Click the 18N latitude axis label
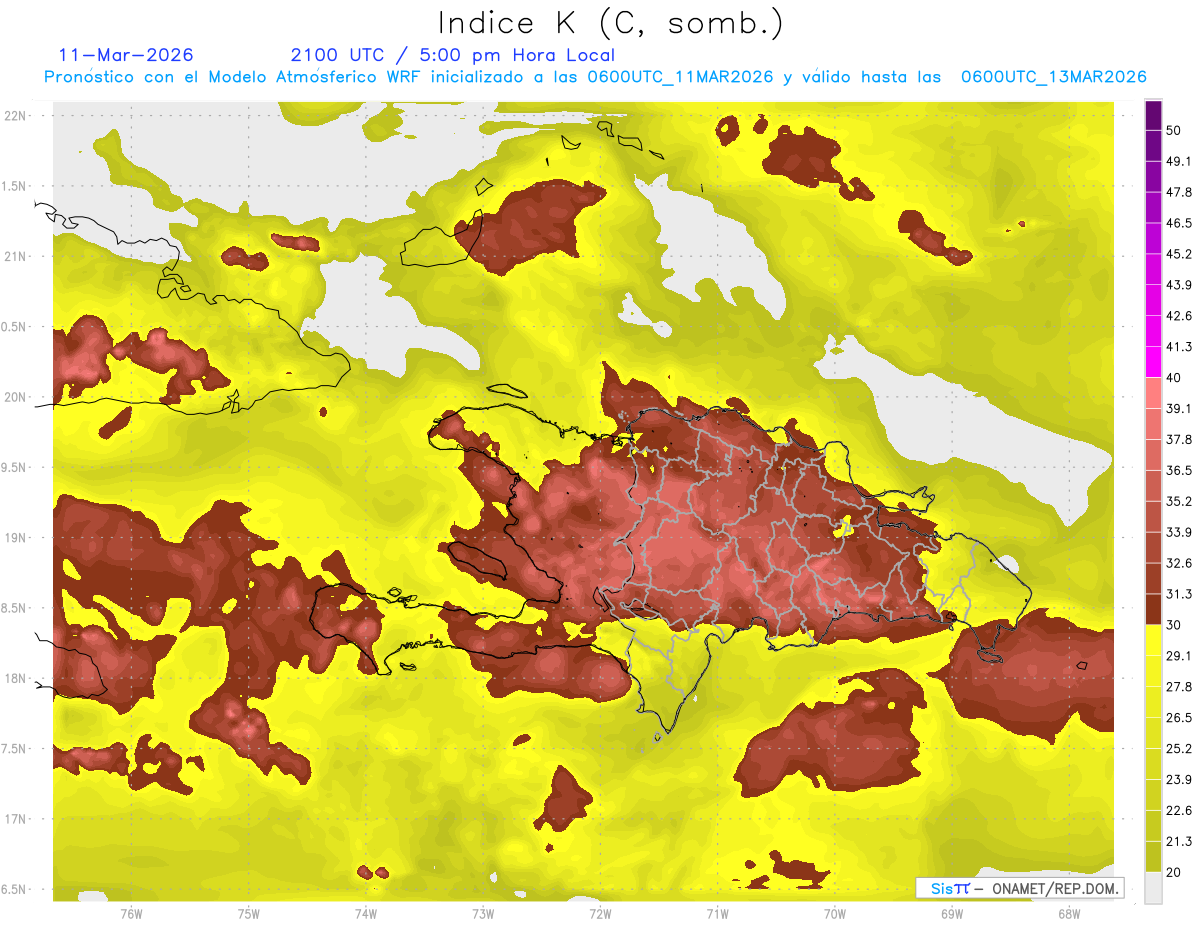The height and width of the screenshot is (927, 1200). click(x=16, y=678)
